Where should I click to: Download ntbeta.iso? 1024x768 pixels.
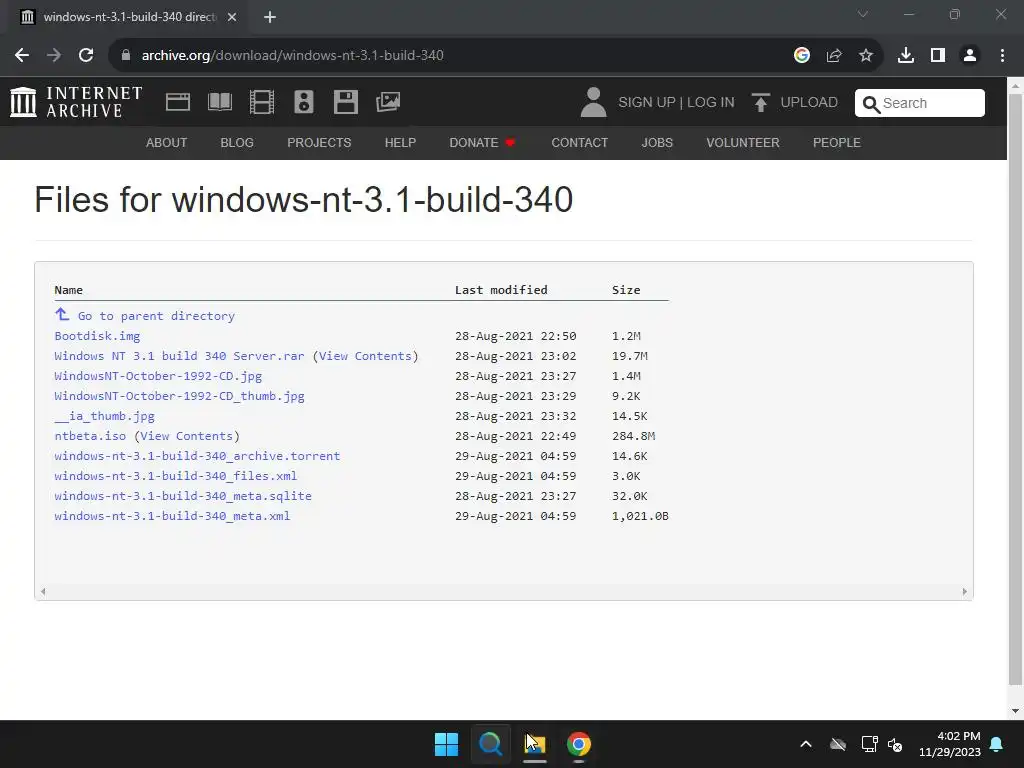click(x=90, y=436)
